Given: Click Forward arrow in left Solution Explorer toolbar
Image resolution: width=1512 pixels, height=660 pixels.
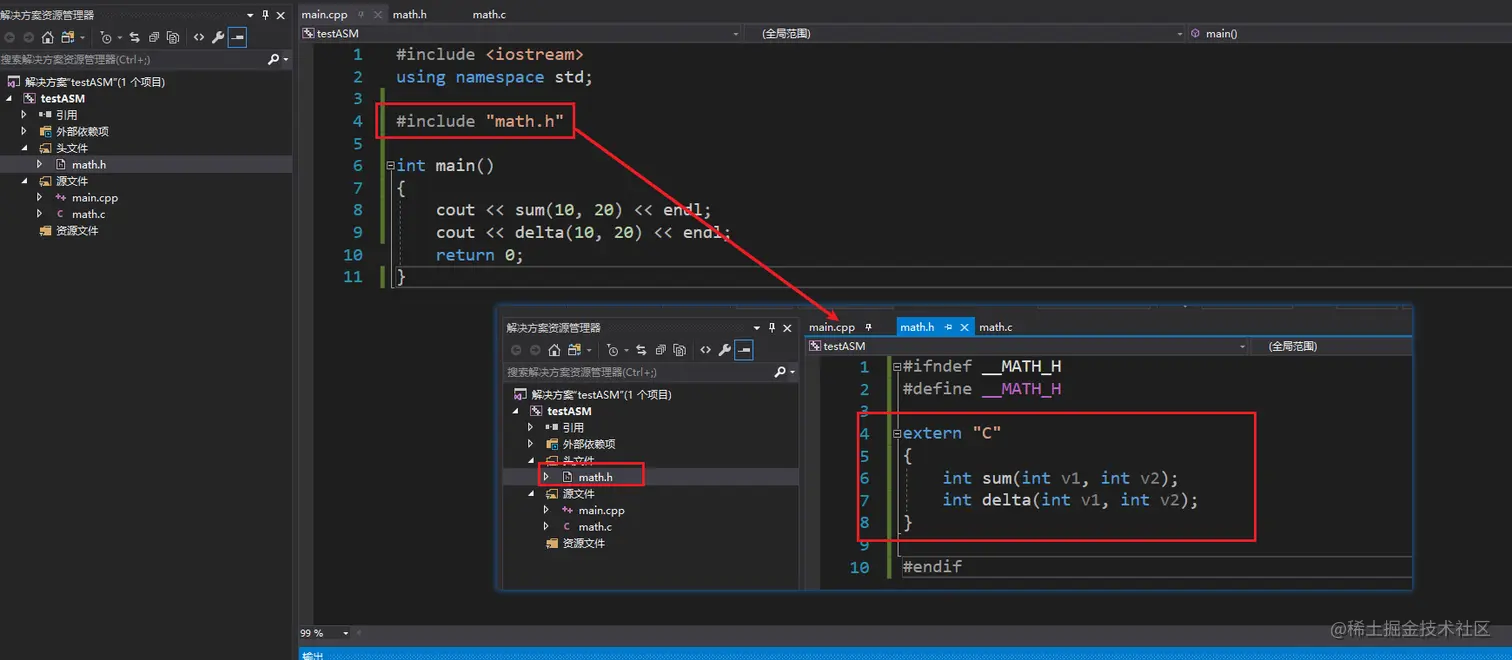Looking at the screenshot, I should pyautogui.click(x=29, y=37).
